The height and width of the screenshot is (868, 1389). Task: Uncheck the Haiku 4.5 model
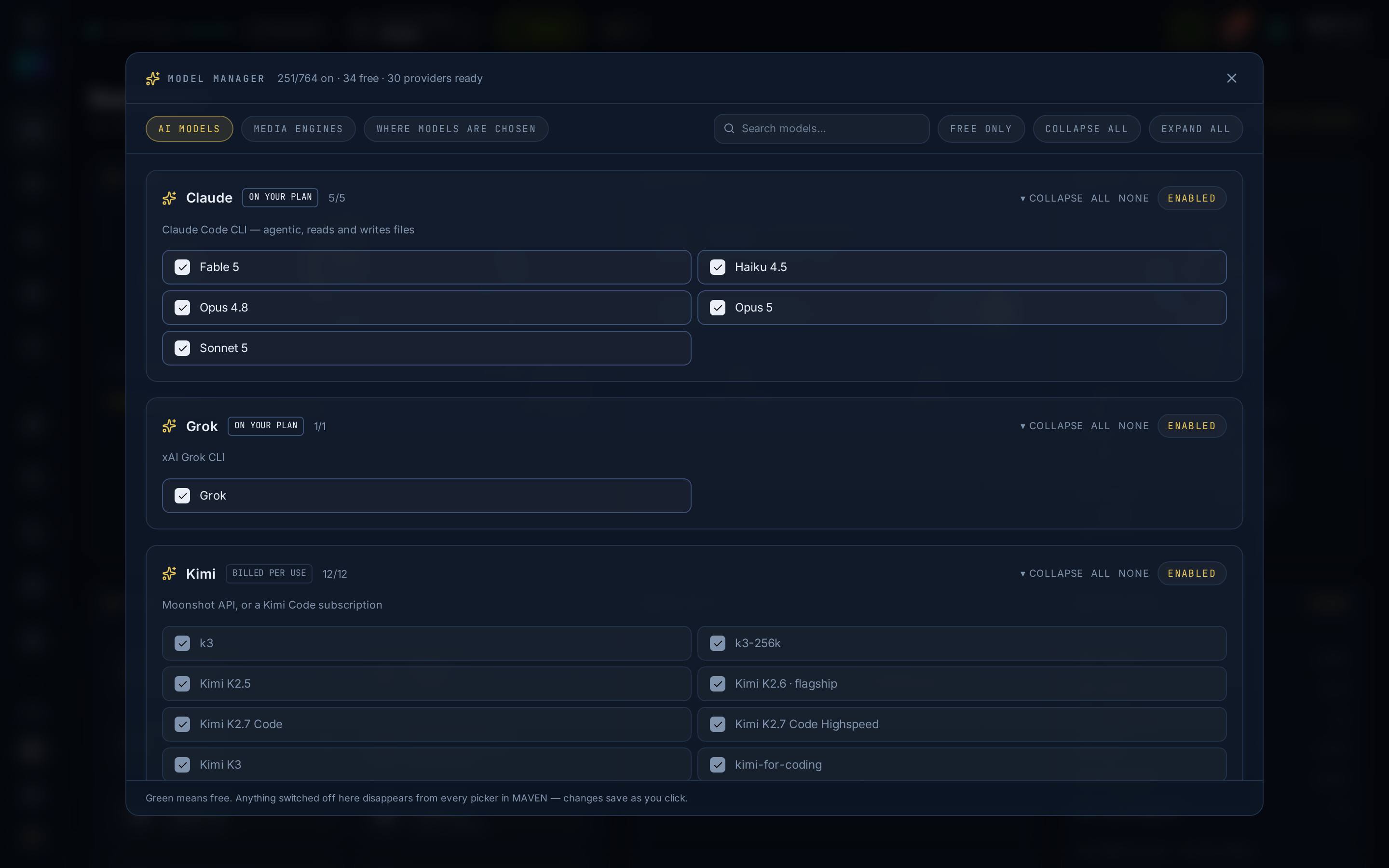point(718,268)
